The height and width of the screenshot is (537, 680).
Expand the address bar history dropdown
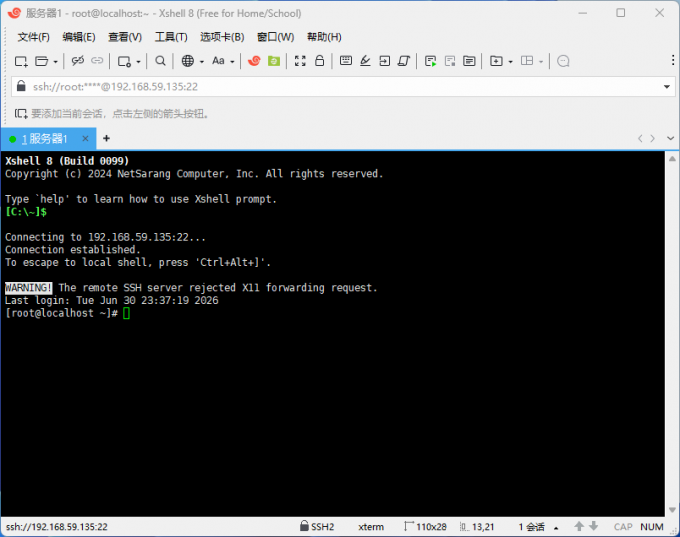(x=667, y=87)
